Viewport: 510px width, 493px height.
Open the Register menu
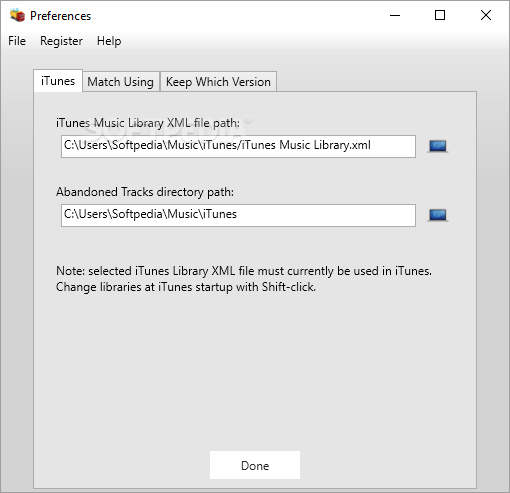pos(61,41)
